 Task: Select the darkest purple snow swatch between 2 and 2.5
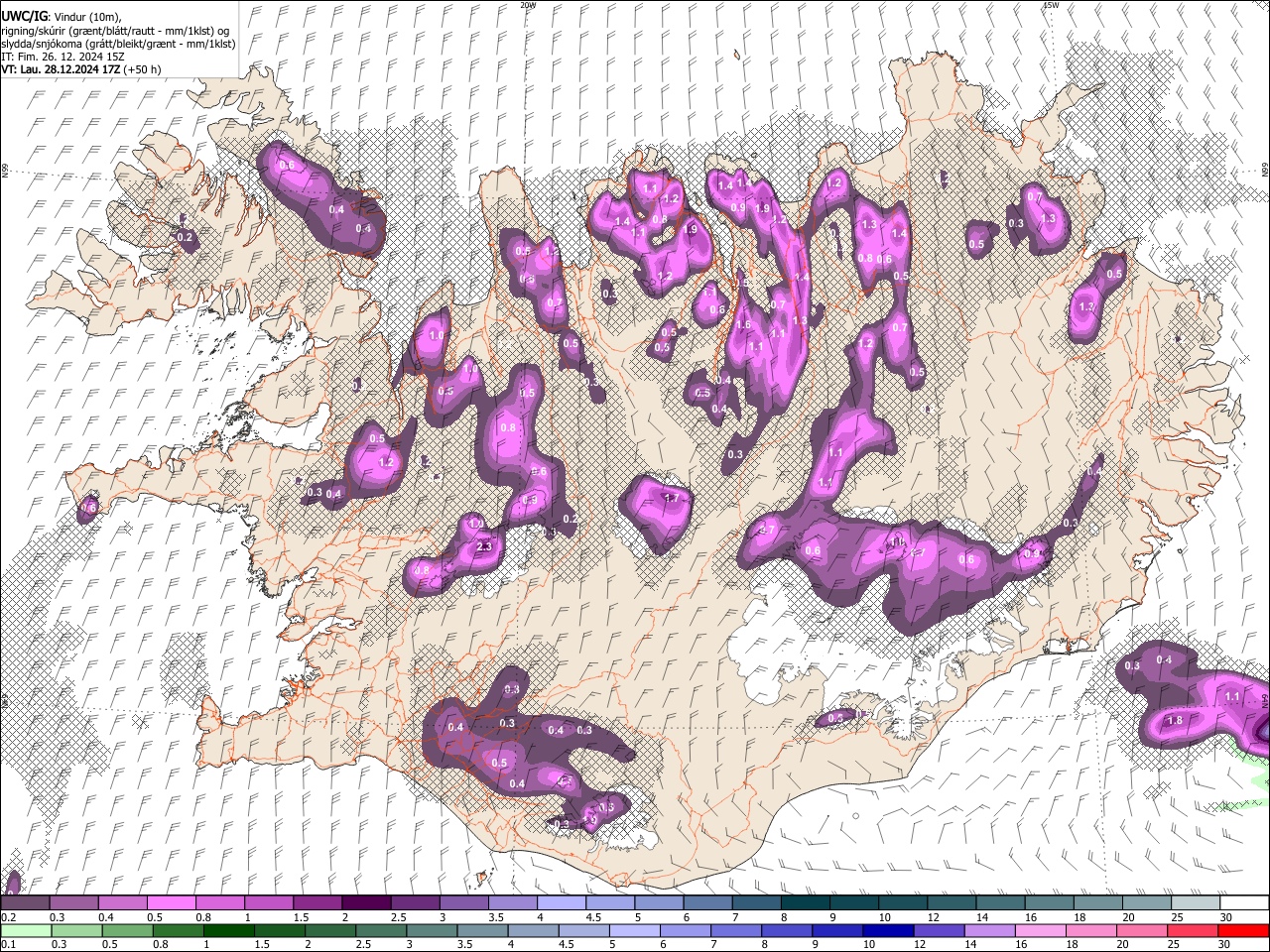(x=366, y=903)
